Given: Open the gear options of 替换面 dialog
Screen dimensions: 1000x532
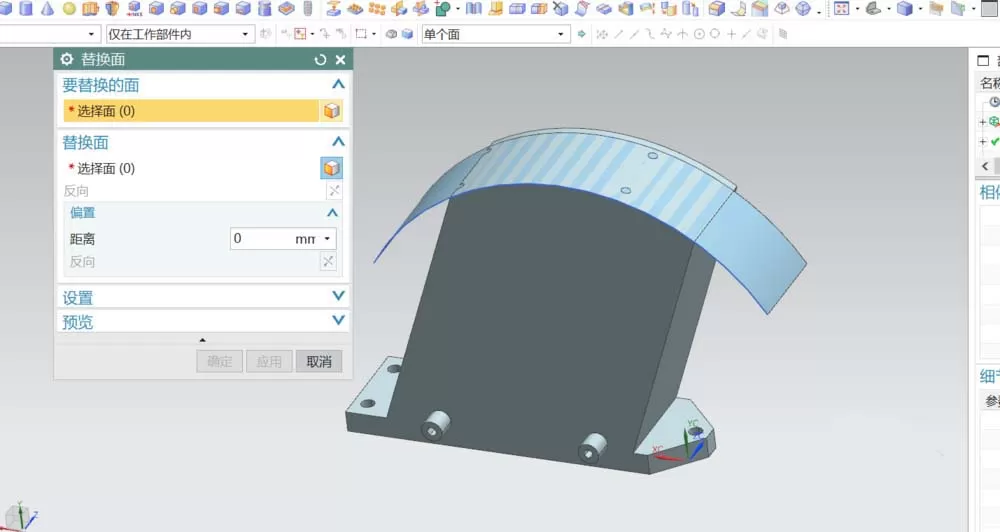Looking at the screenshot, I should coord(67,59).
